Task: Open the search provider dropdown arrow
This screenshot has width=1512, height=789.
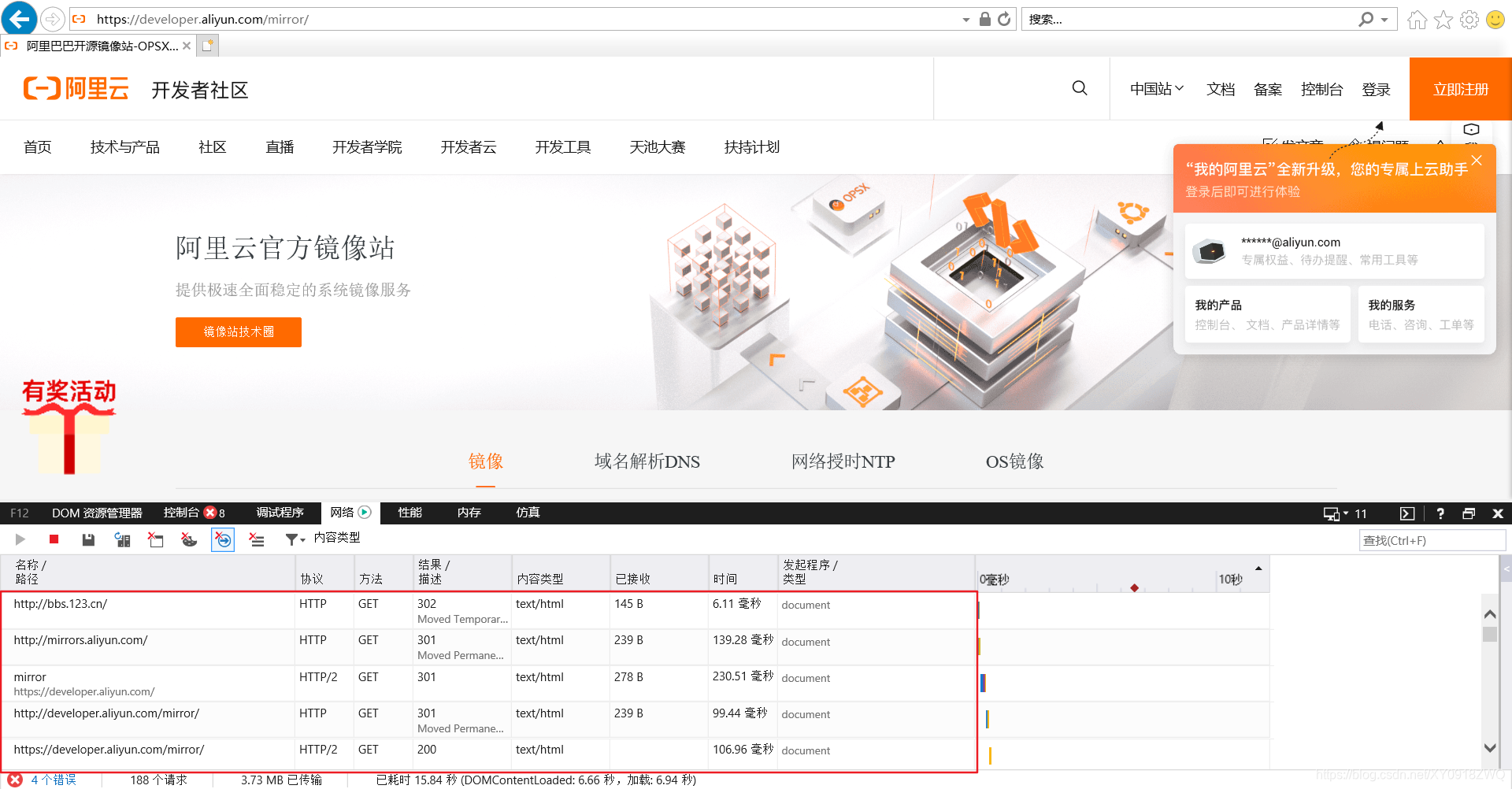Action: pyautogui.click(x=1384, y=20)
